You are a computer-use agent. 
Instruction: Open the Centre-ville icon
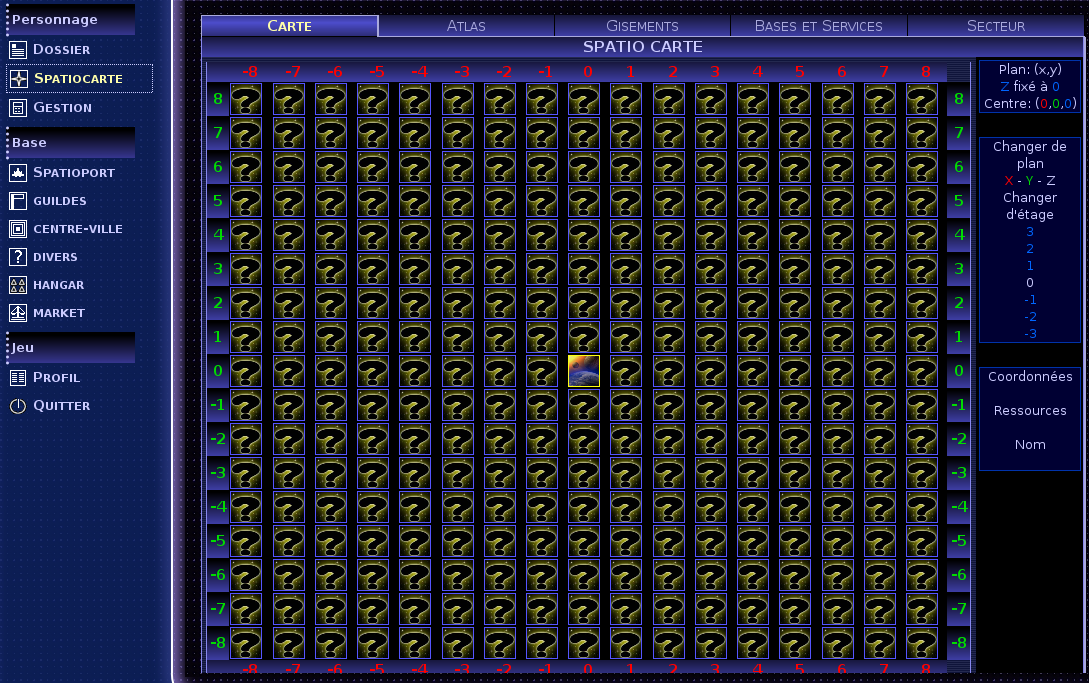pos(17,229)
